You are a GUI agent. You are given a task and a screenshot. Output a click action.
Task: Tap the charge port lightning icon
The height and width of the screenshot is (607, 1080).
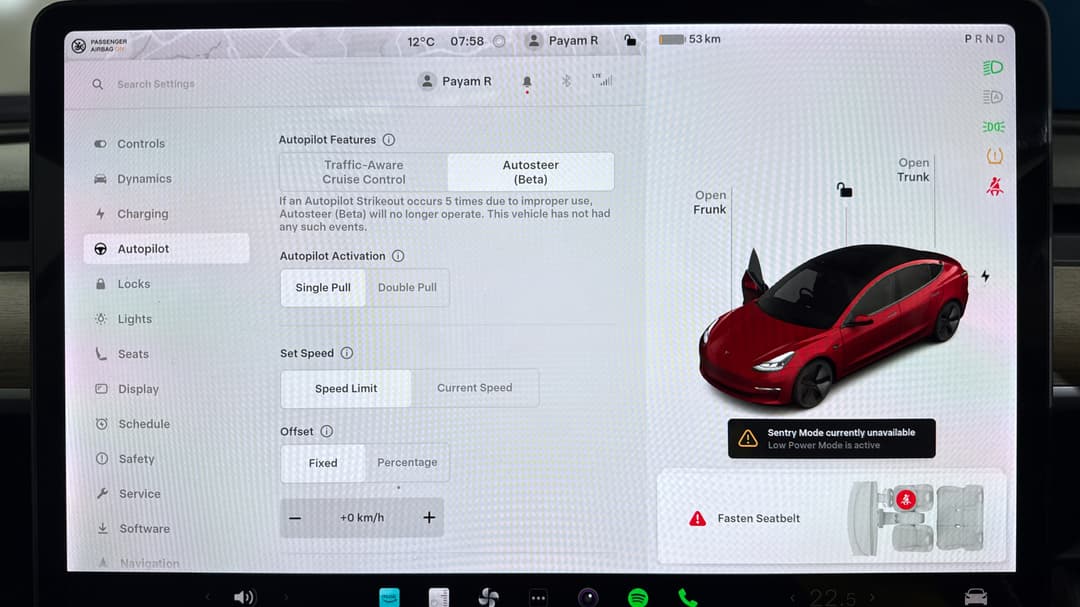(x=986, y=276)
